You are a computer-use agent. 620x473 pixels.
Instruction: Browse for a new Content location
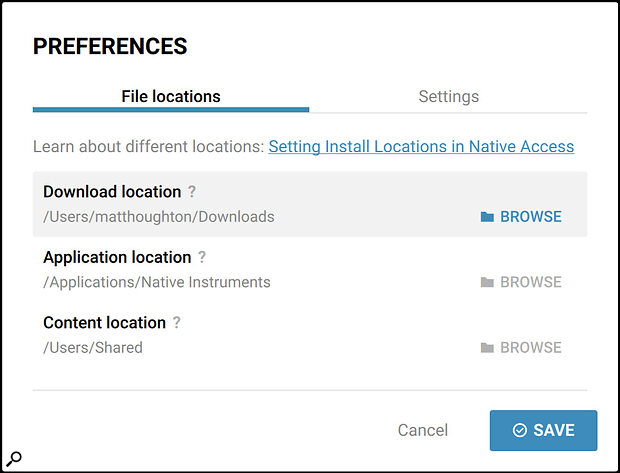521,348
